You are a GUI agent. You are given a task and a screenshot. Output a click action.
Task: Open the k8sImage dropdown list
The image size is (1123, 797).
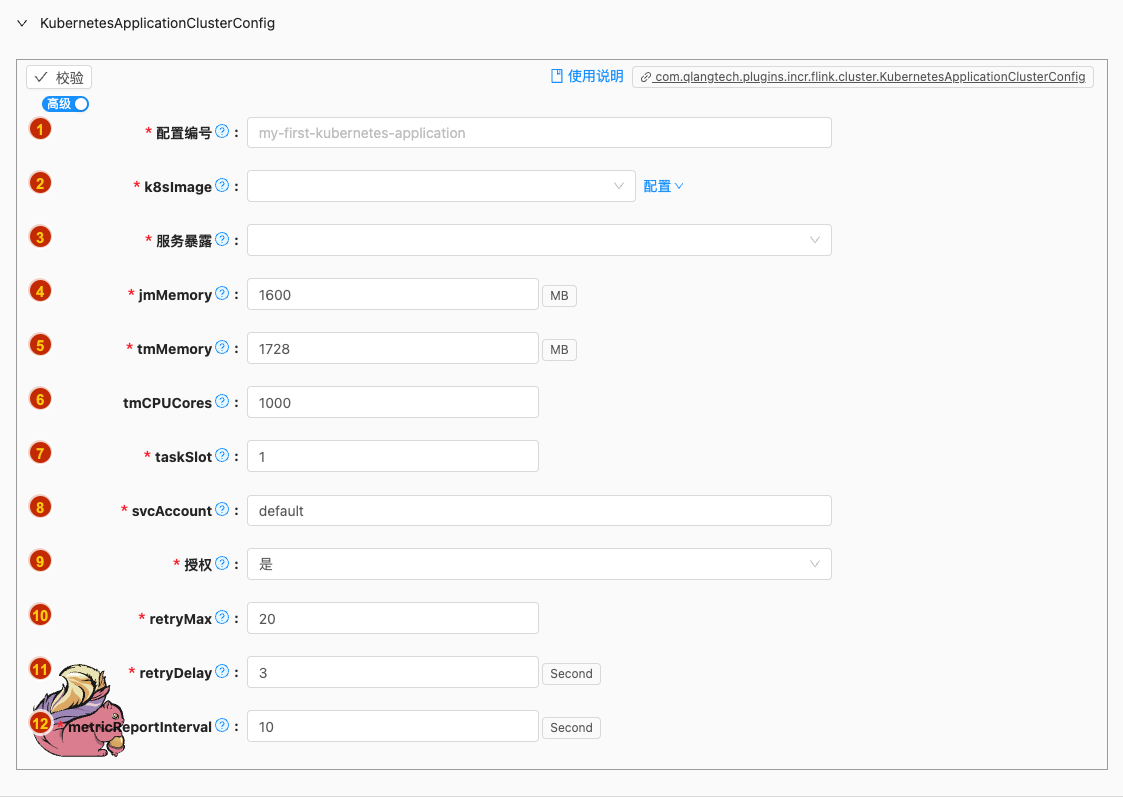[440, 186]
